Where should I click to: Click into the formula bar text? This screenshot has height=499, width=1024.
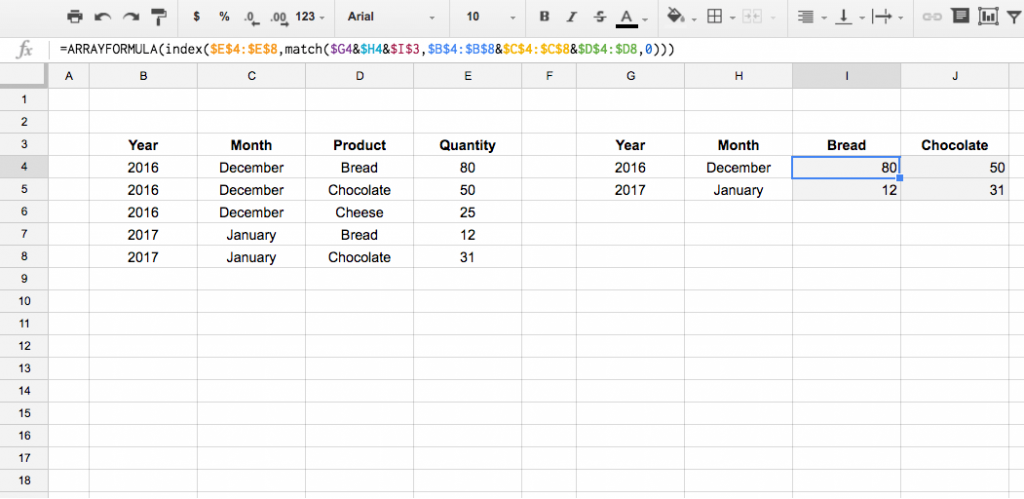click(400, 49)
